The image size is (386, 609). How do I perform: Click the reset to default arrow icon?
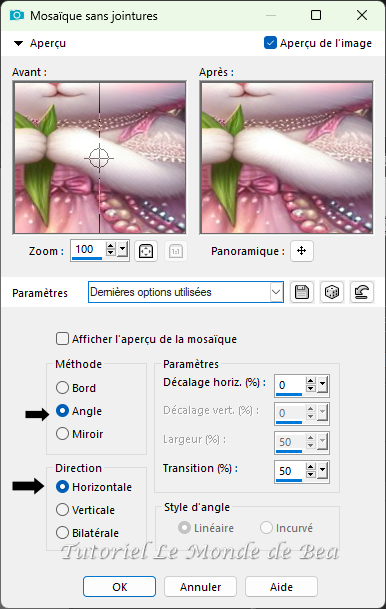pos(362,292)
